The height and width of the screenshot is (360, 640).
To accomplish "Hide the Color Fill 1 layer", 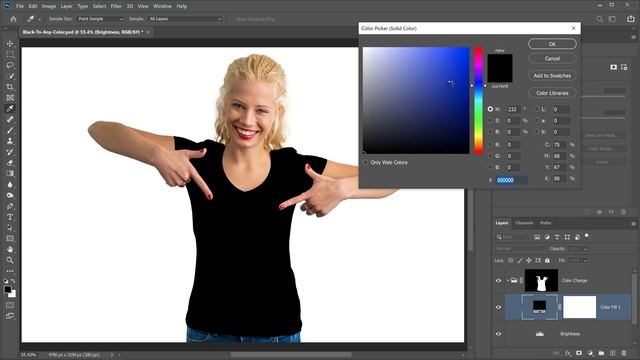I will [x=498, y=307].
